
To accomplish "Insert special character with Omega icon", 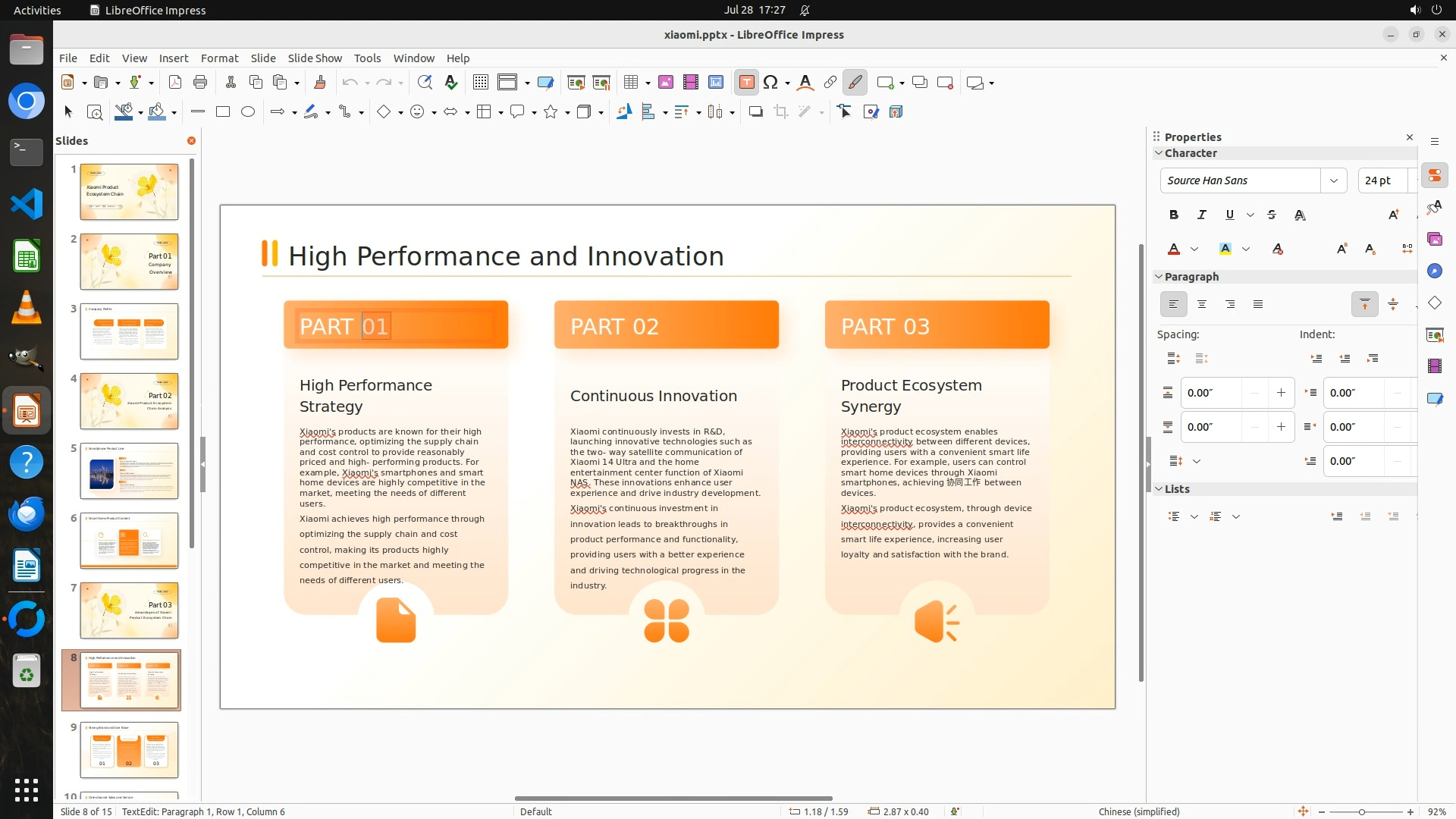I will [770, 83].
